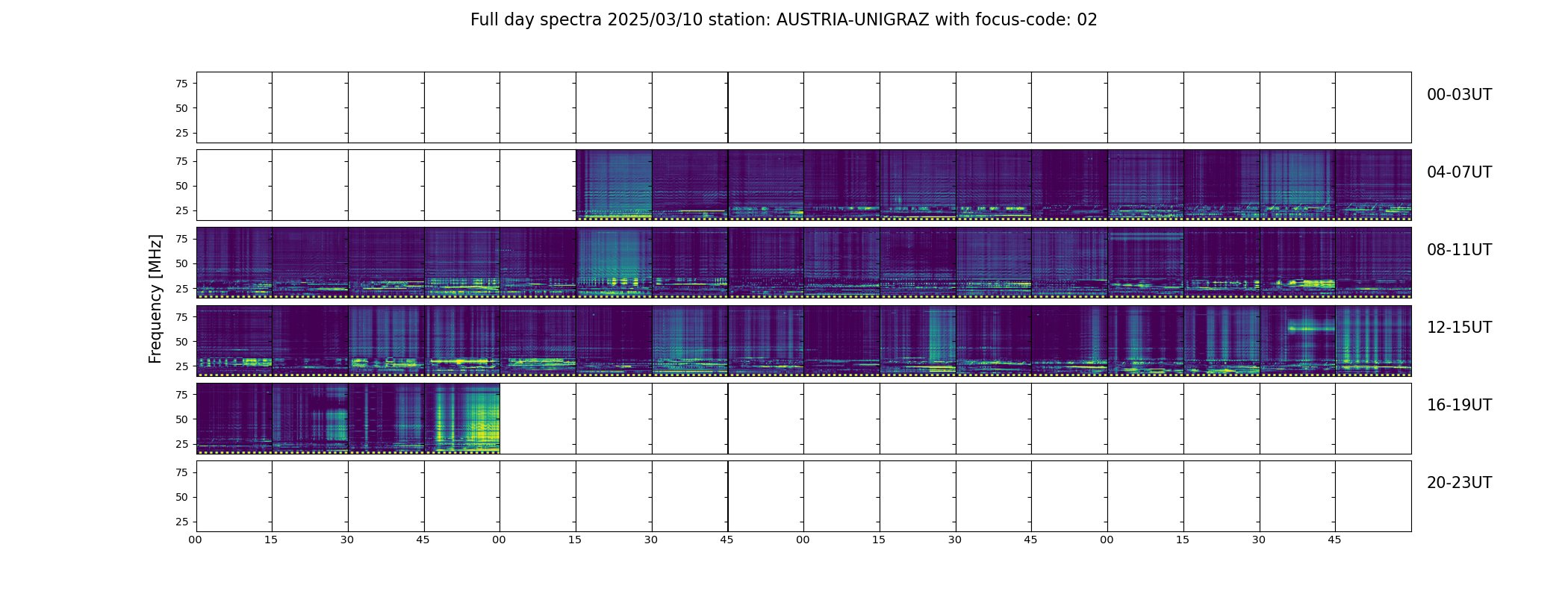Select the '00-03UT' row label

click(x=1459, y=95)
